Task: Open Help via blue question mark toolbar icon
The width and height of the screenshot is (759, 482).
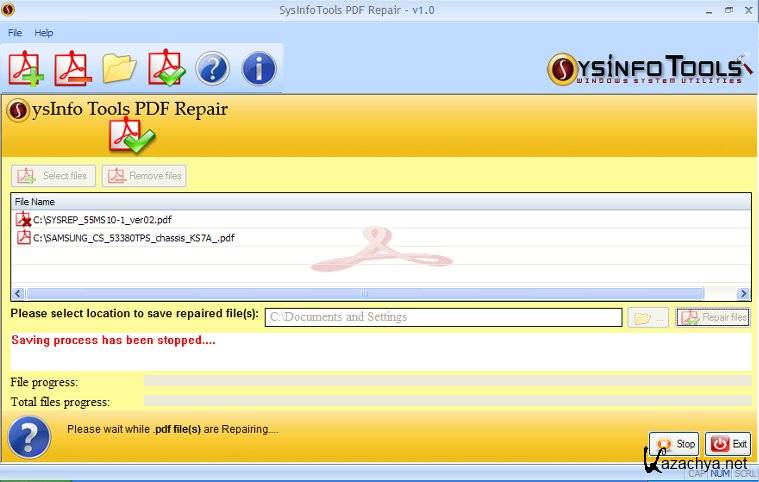Action: point(212,68)
